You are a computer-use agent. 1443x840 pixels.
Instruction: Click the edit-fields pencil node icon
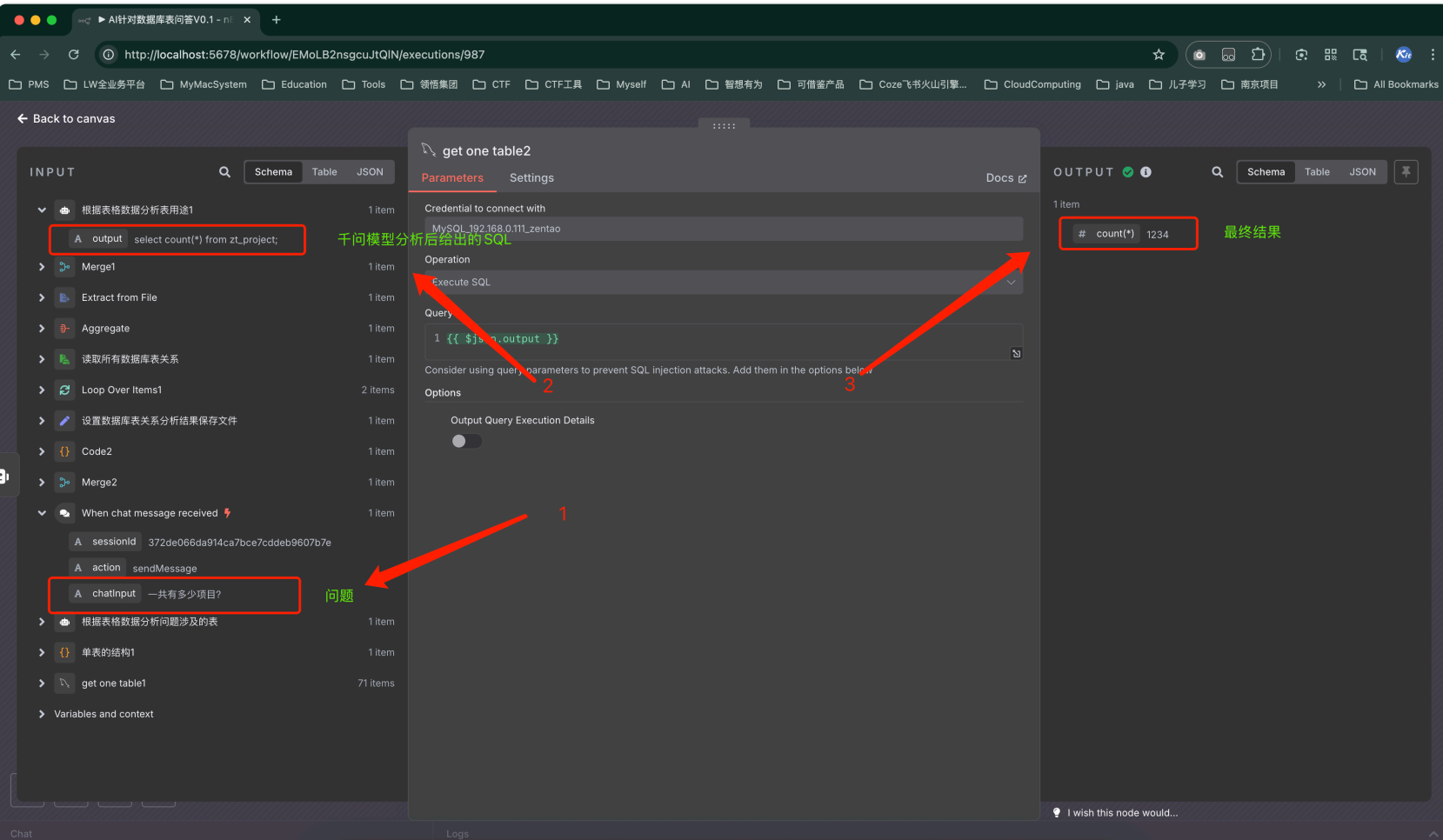[64, 421]
